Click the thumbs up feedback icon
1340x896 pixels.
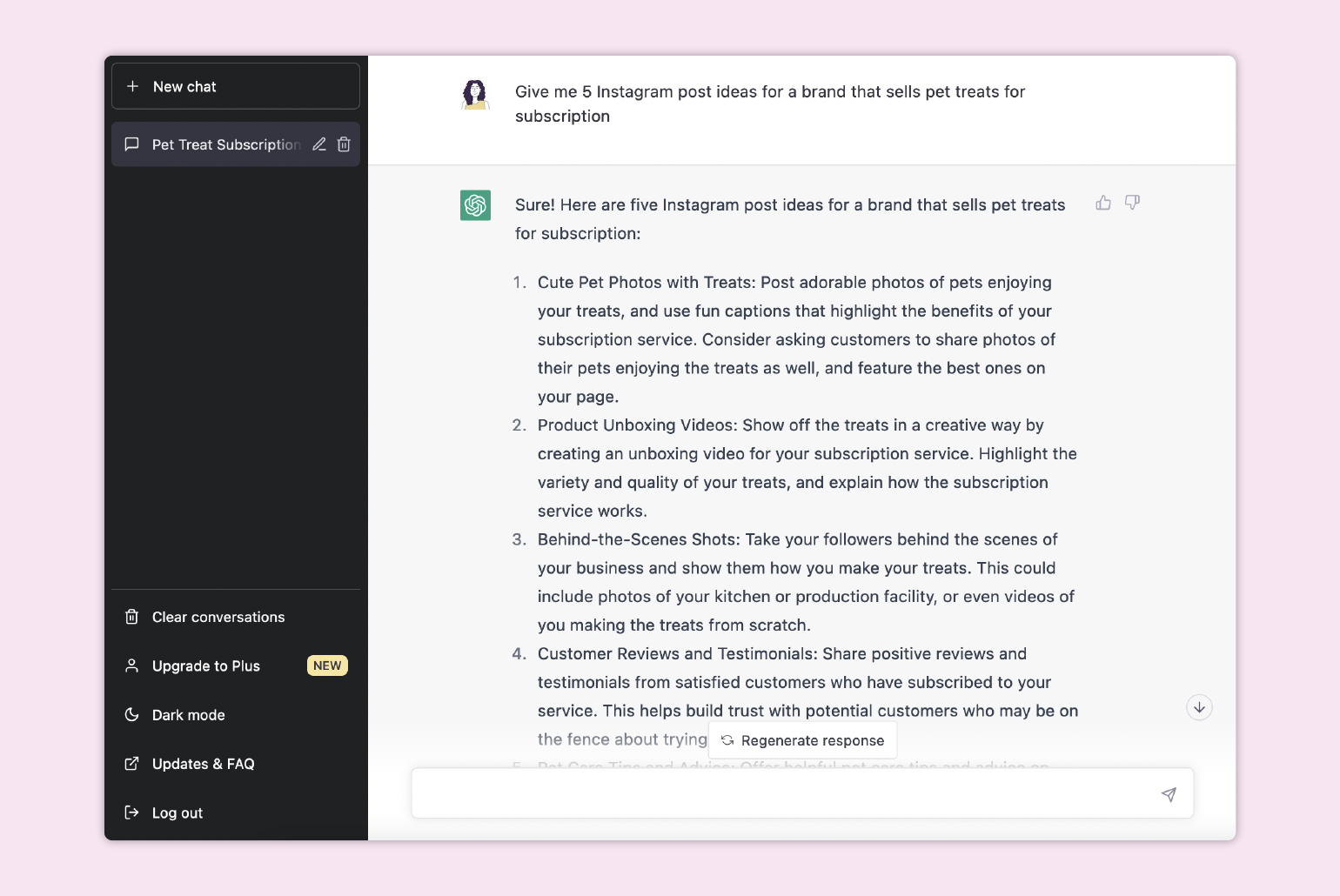[x=1103, y=203]
